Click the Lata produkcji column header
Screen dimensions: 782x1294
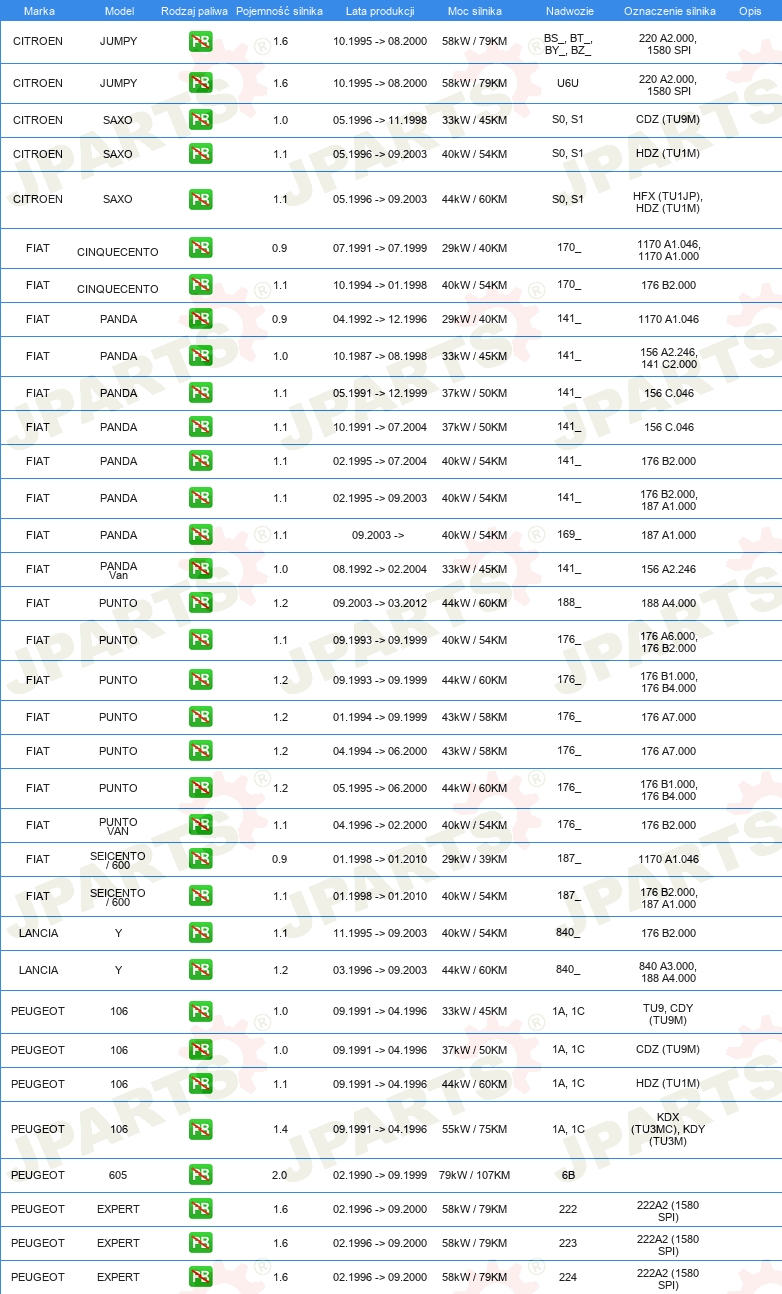click(x=380, y=10)
